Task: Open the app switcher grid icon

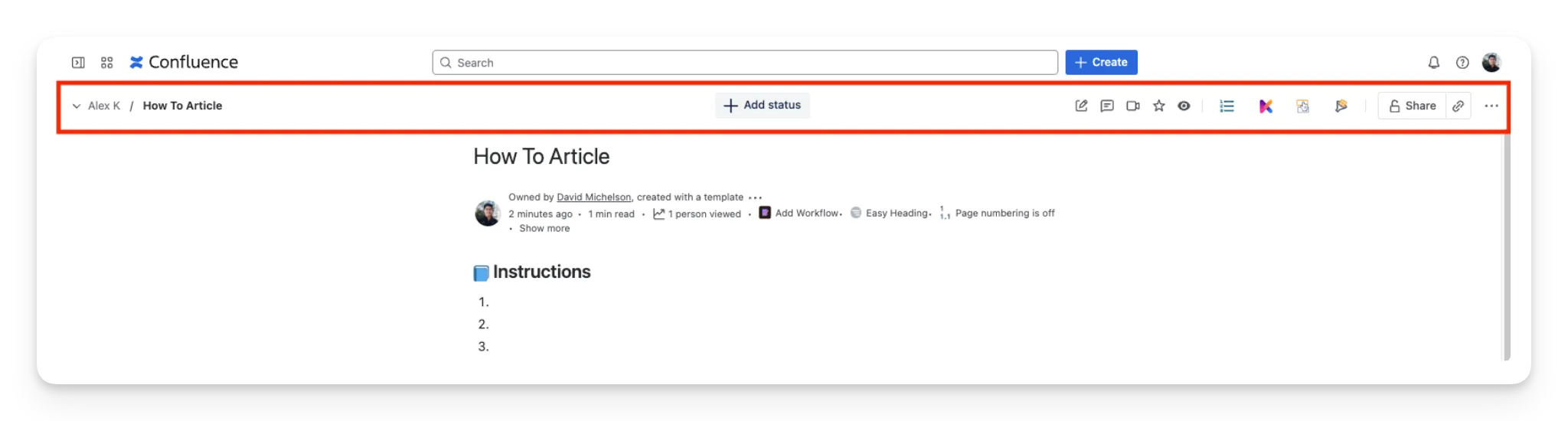Action: tap(107, 63)
